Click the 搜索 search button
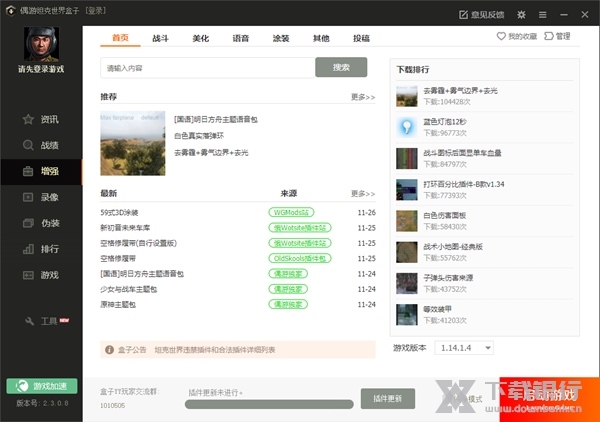600x422 pixels. pos(341,67)
